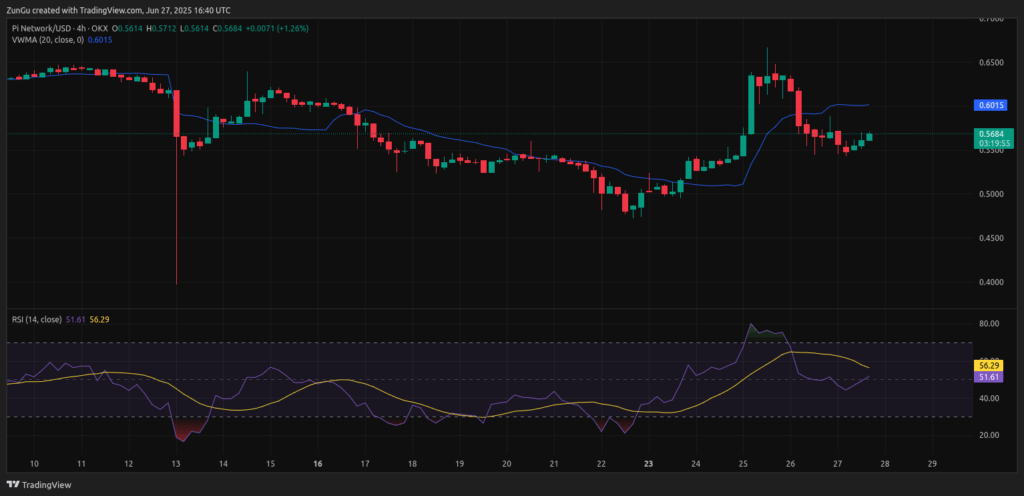Click the date label 24 on the time axis
1024x496 pixels.
tap(696, 463)
